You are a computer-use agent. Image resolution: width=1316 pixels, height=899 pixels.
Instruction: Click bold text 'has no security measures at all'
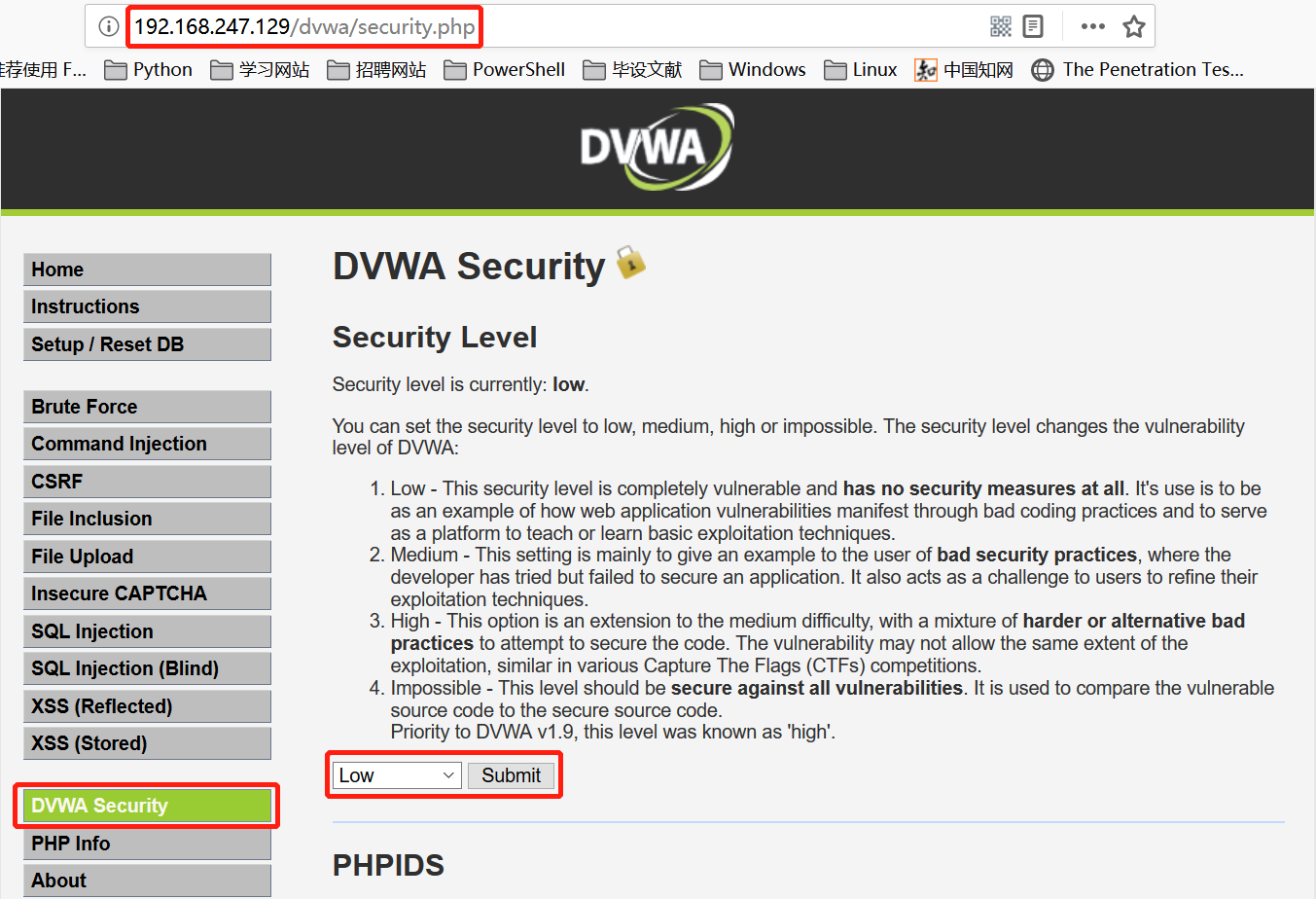tap(983, 488)
